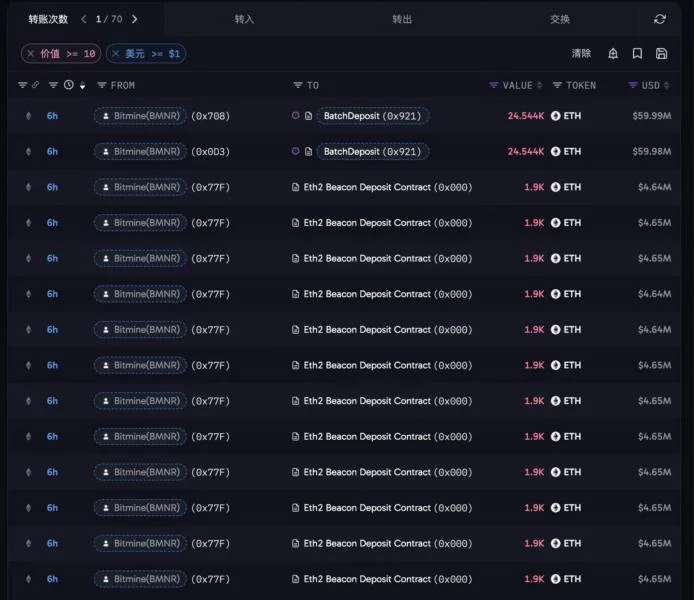Click the ETH token in $59.98M row

tap(566, 151)
